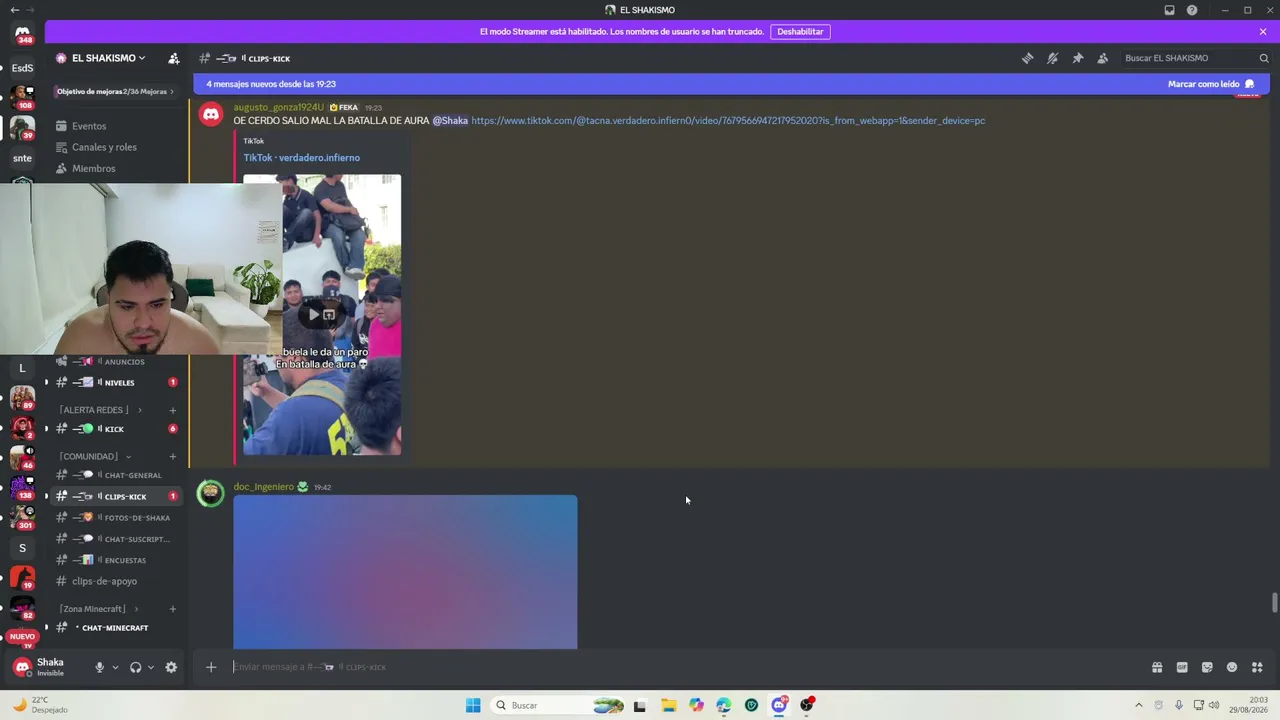This screenshot has width=1280, height=720.
Task: Mute the microphone
Action: (99, 667)
